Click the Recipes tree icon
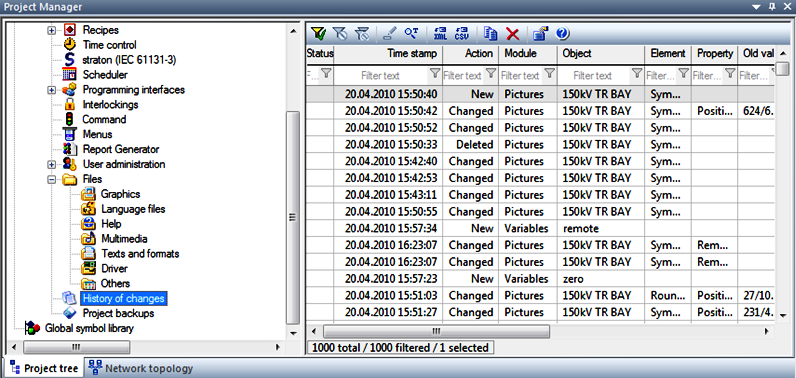 tap(70, 30)
